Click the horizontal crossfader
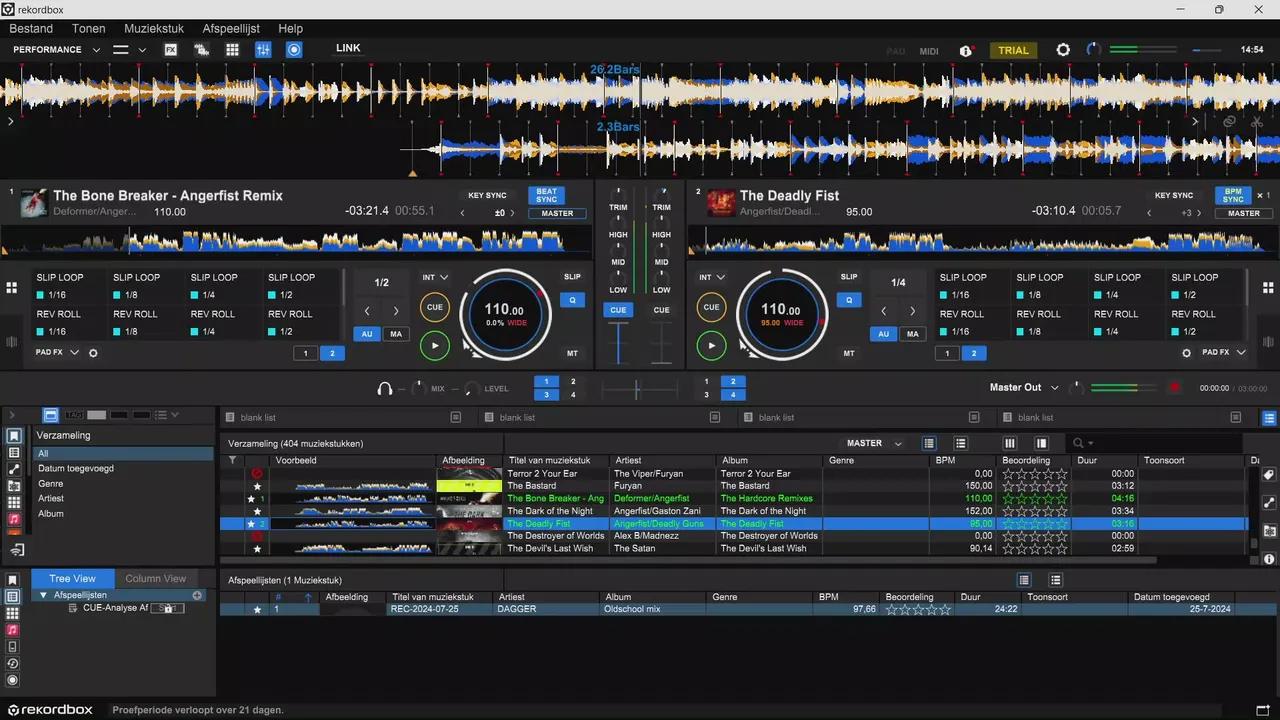 (x=637, y=389)
